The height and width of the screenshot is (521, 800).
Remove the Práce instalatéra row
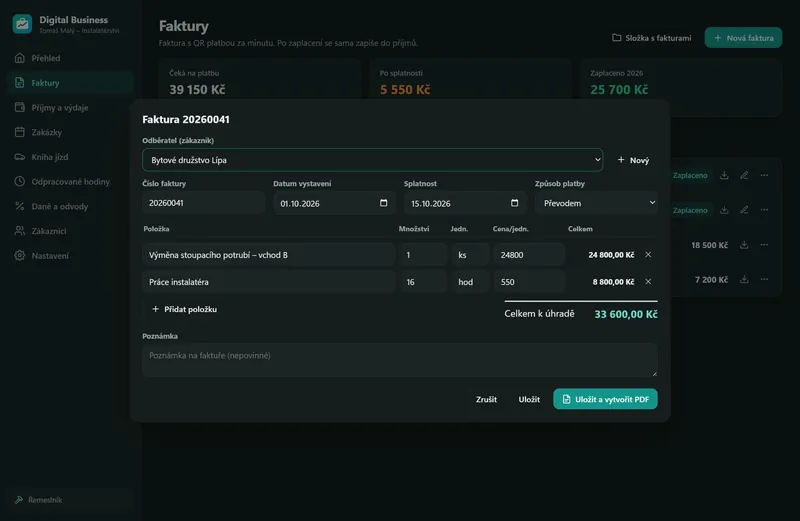(x=648, y=282)
